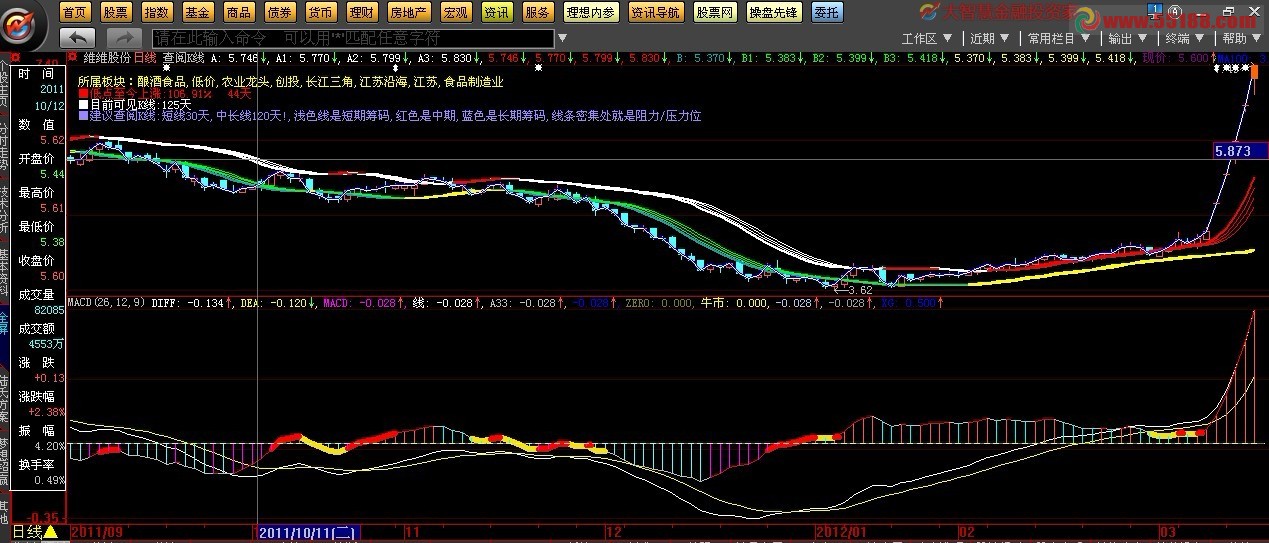Click the 所属板块 sector text line
Viewport: 1269px width, 543px height.
coord(290,82)
